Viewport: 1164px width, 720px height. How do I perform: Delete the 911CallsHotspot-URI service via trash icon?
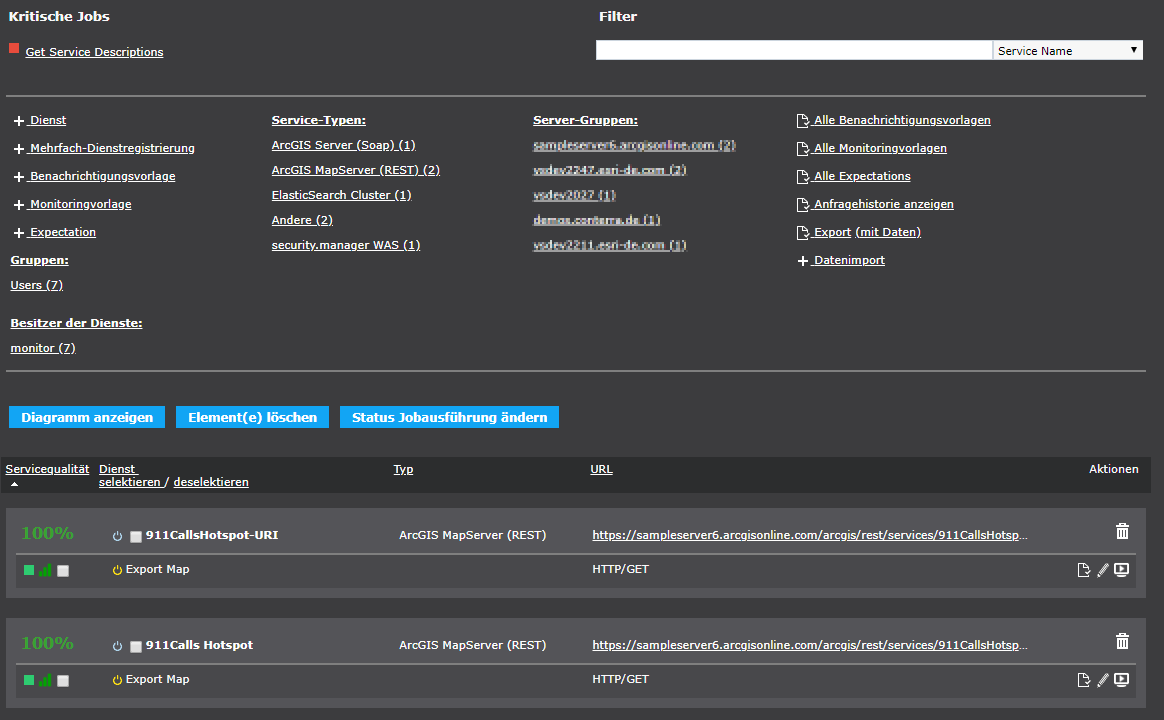[x=1122, y=532]
